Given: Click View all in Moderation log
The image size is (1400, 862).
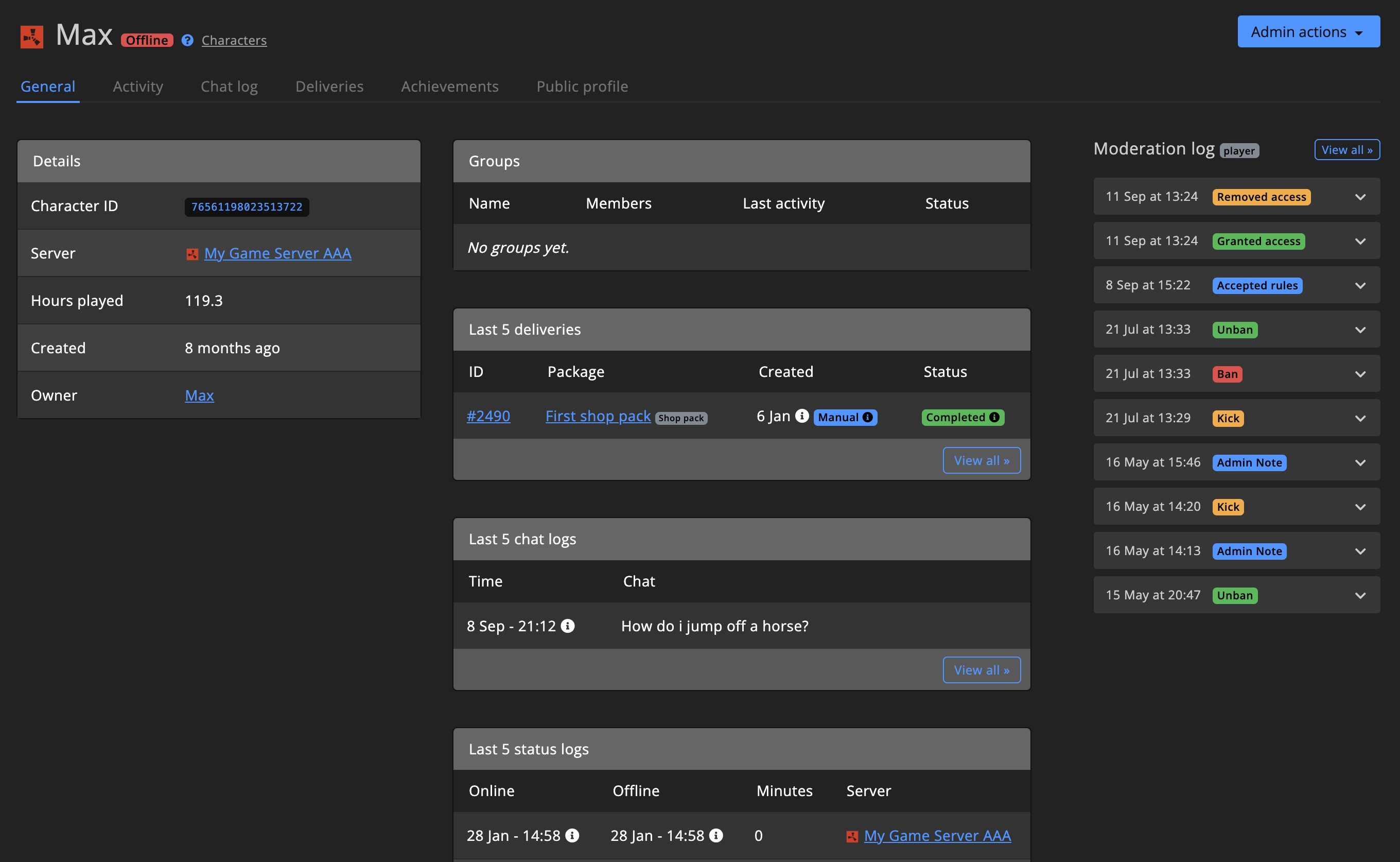Looking at the screenshot, I should [x=1346, y=150].
